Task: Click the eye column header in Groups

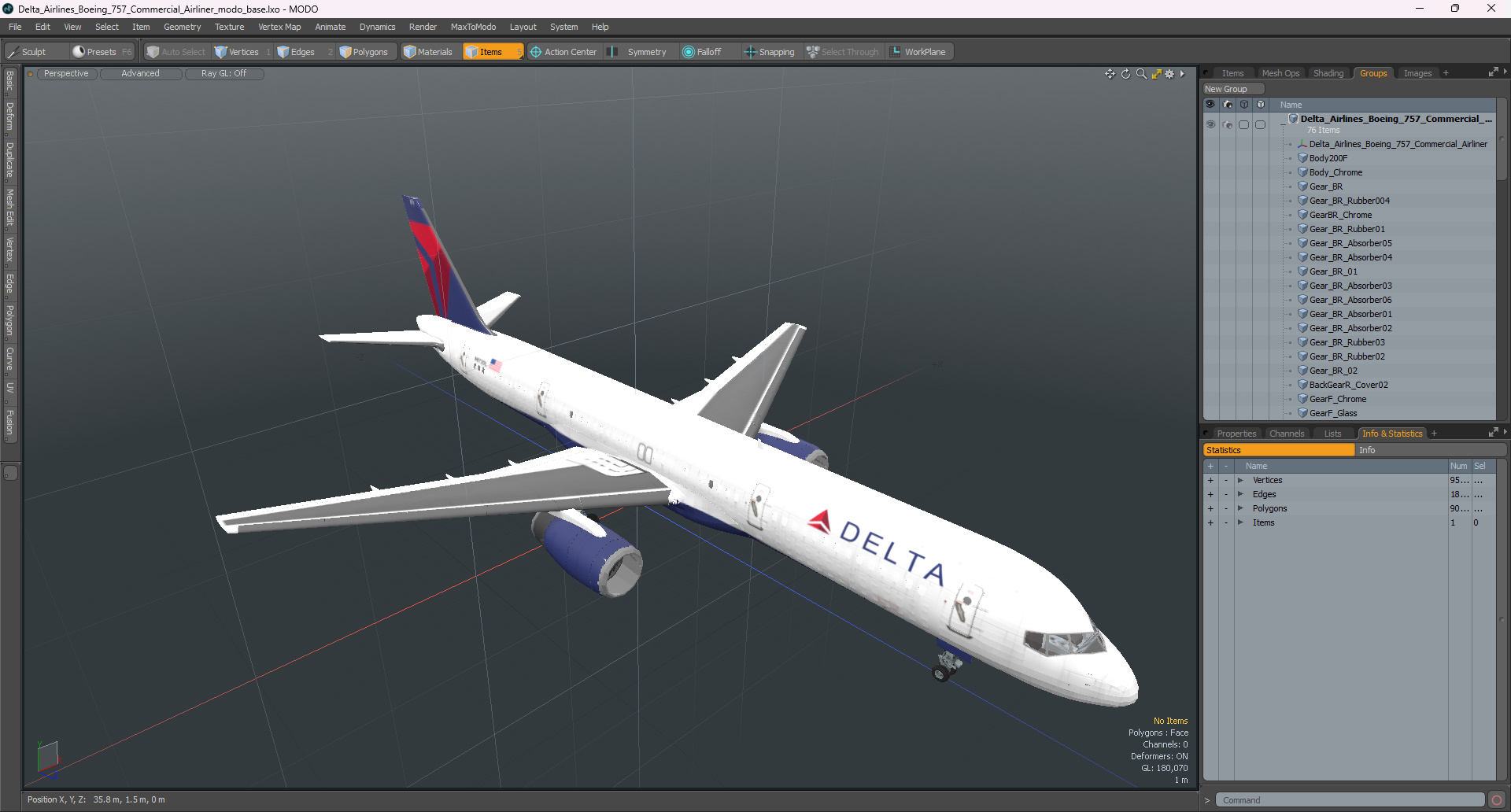Action: point(1210,105)
